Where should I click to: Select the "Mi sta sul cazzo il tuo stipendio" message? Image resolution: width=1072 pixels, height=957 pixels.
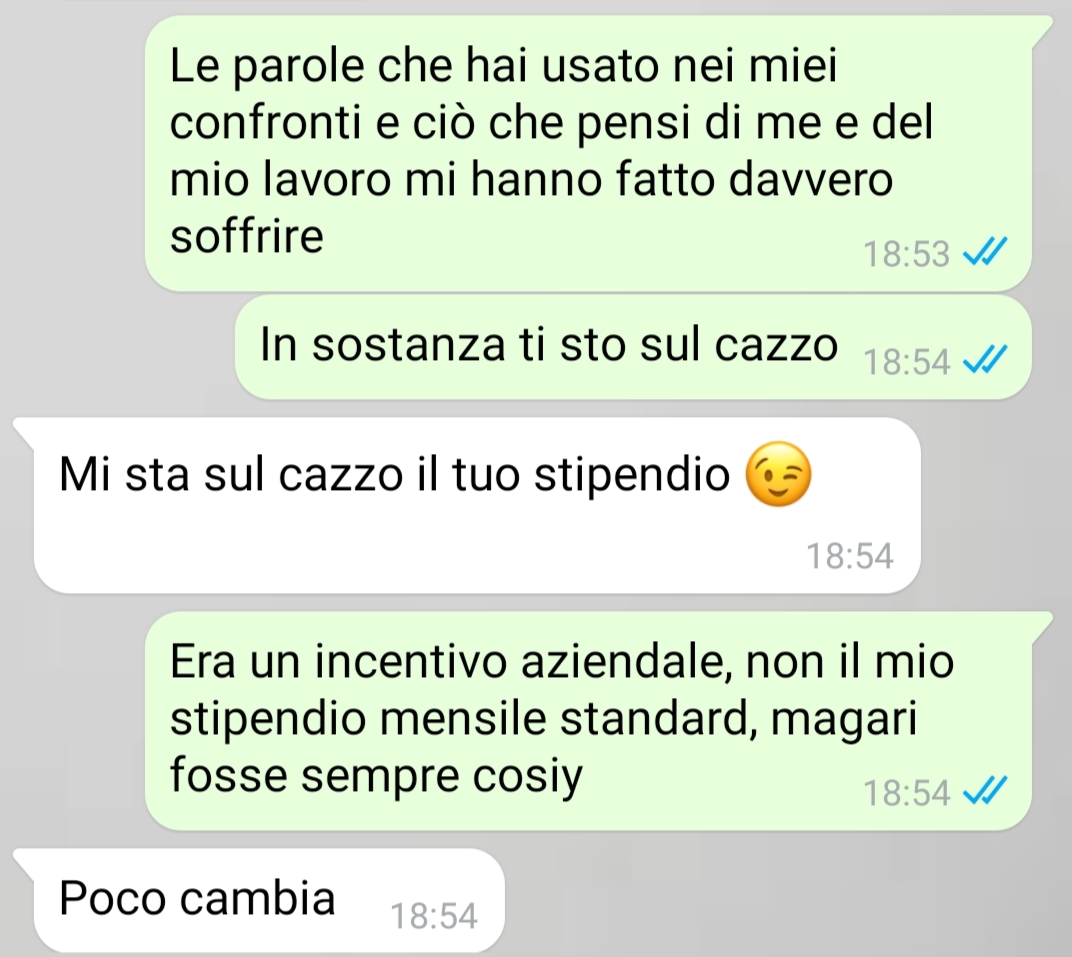tap(477, 505)
